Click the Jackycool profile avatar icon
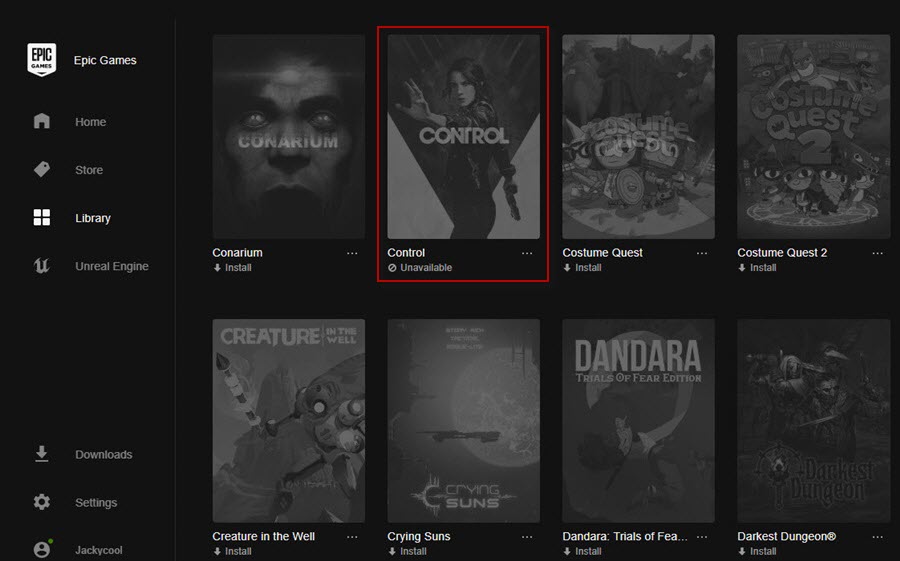The height and width of the screenshot is (561, 900). pyautogui.click(x=42, y=549)
